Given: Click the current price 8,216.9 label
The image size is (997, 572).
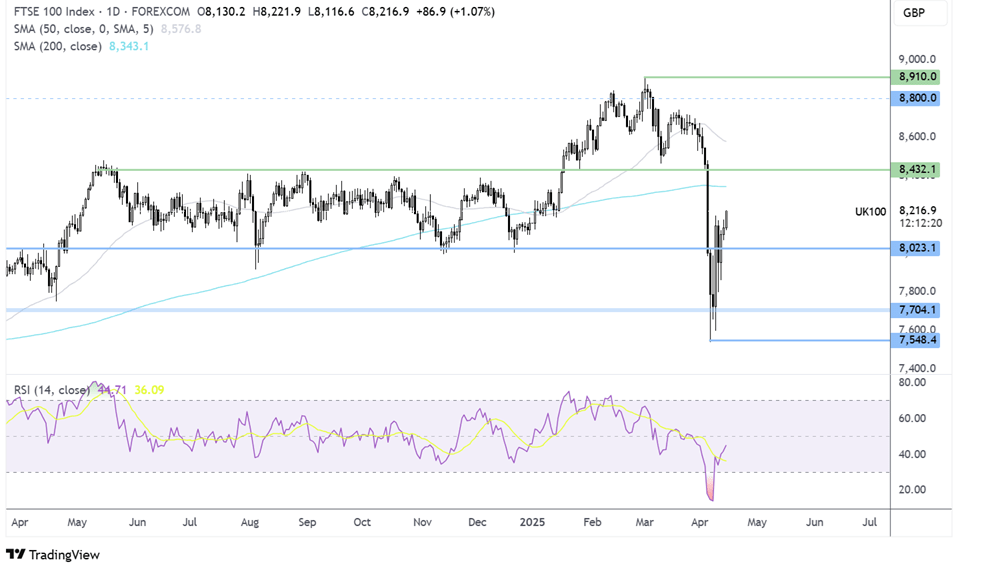Looking at the screenshot, I should click(918, 210).
